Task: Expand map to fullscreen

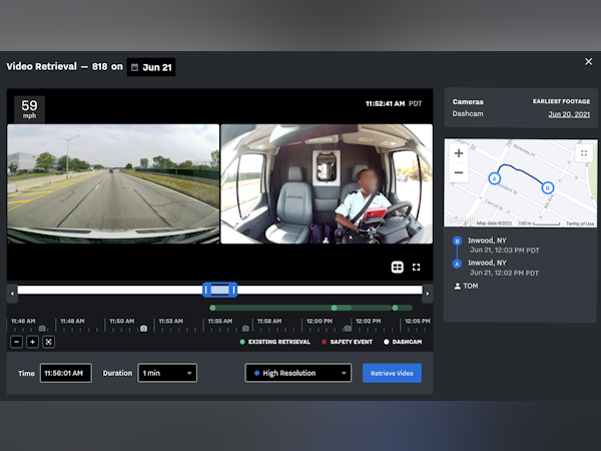Action: tap(583, 154)
